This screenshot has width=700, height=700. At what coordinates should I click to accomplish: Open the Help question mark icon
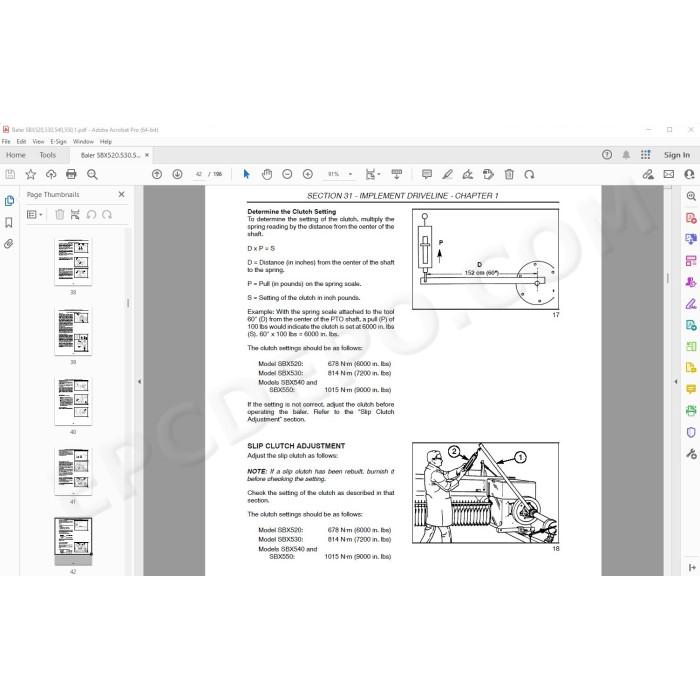click(x=607, y=155)
